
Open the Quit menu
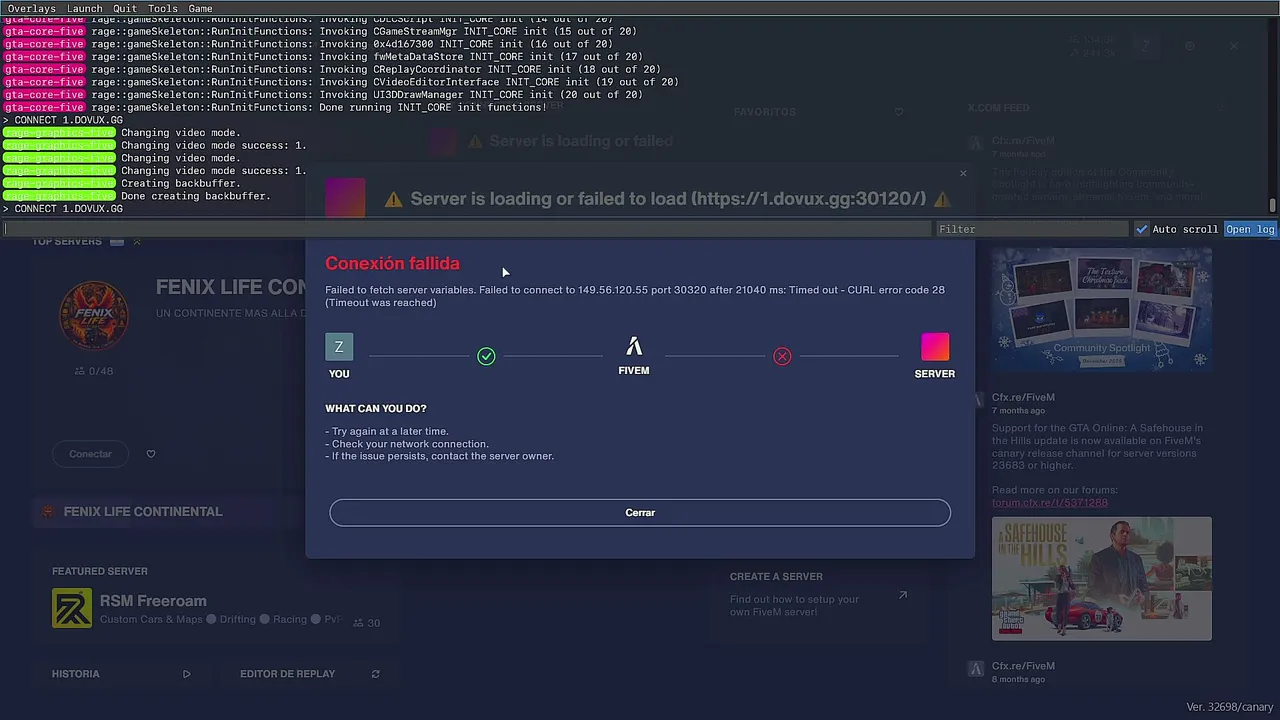pyautogui.click(x=125, y=8)
